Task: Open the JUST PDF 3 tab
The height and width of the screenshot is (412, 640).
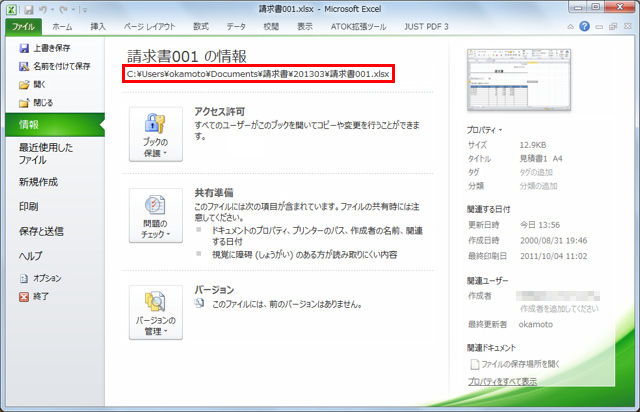Action: click(x=426, y=27)
